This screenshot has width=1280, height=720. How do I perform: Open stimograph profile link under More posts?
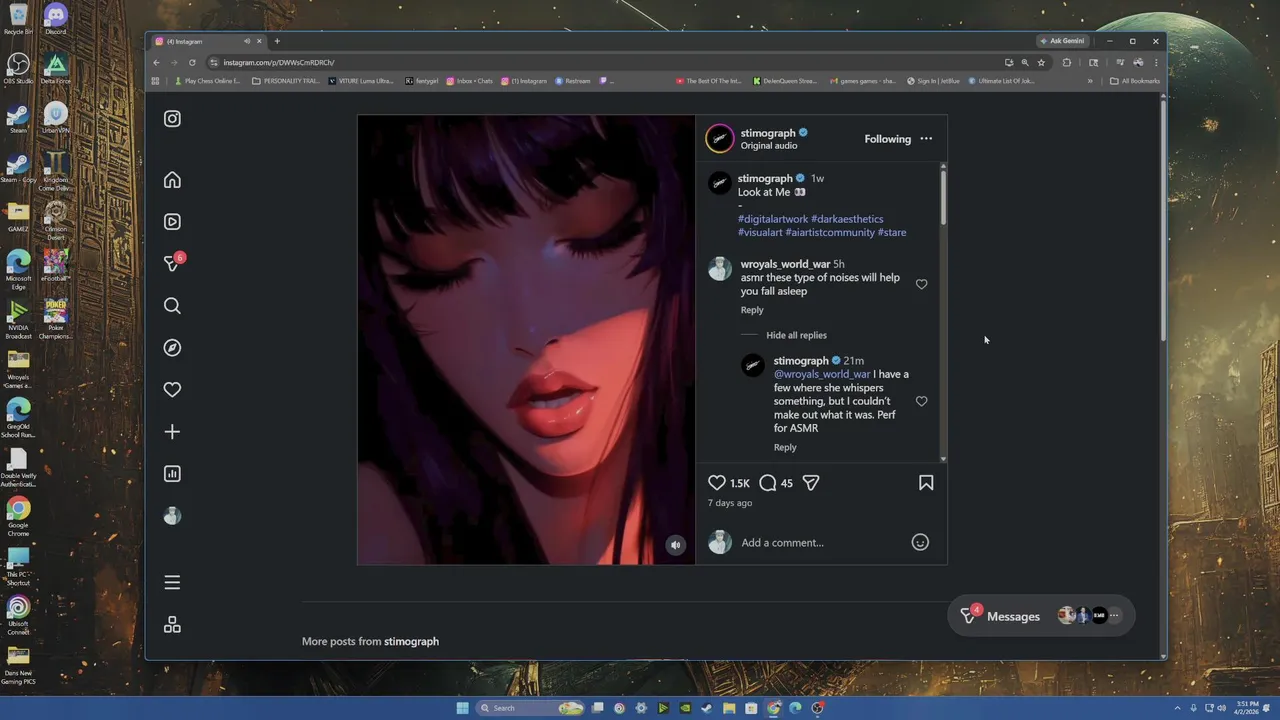[411, 641]
